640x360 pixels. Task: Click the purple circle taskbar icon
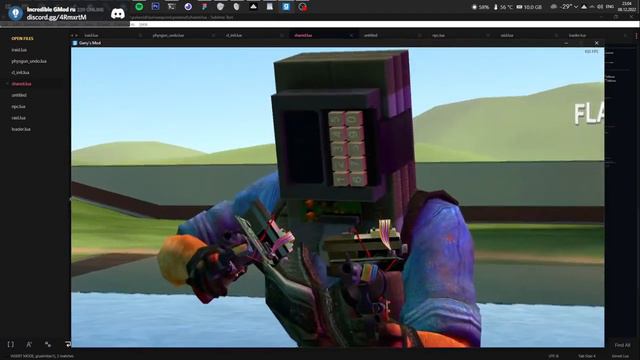tap(188, 7)
